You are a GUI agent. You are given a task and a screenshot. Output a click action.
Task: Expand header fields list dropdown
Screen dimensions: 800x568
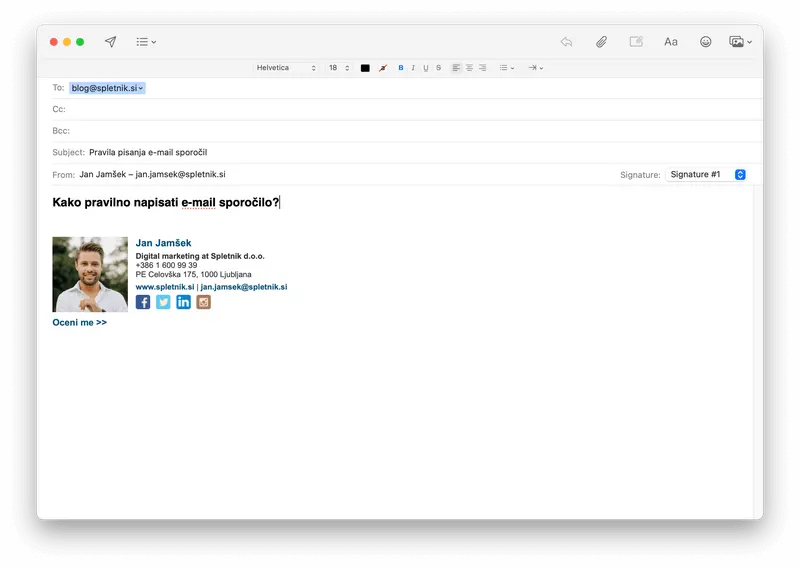[146, 42]
